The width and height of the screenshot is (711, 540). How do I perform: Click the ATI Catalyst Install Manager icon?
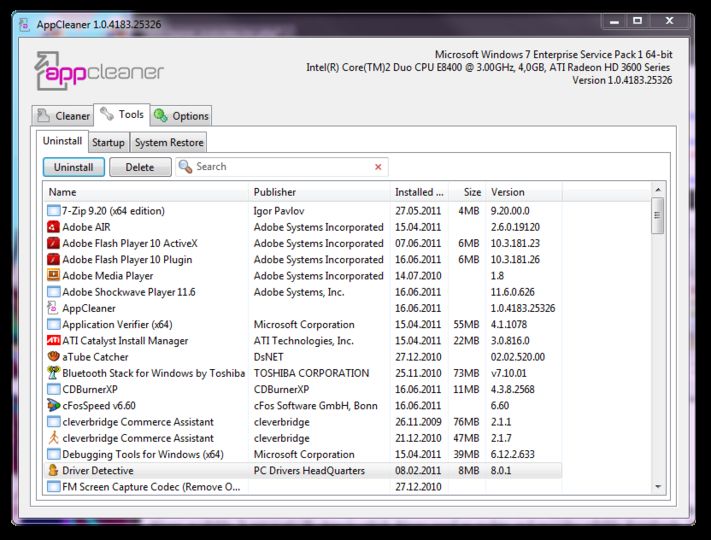pyautogui.click(x=54, y=341)
